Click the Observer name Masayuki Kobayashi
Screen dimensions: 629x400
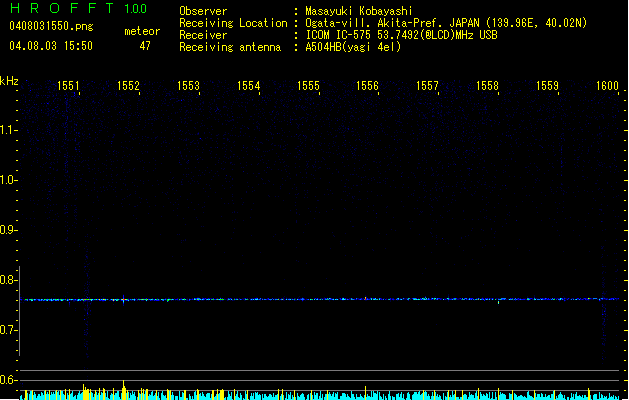358,11
